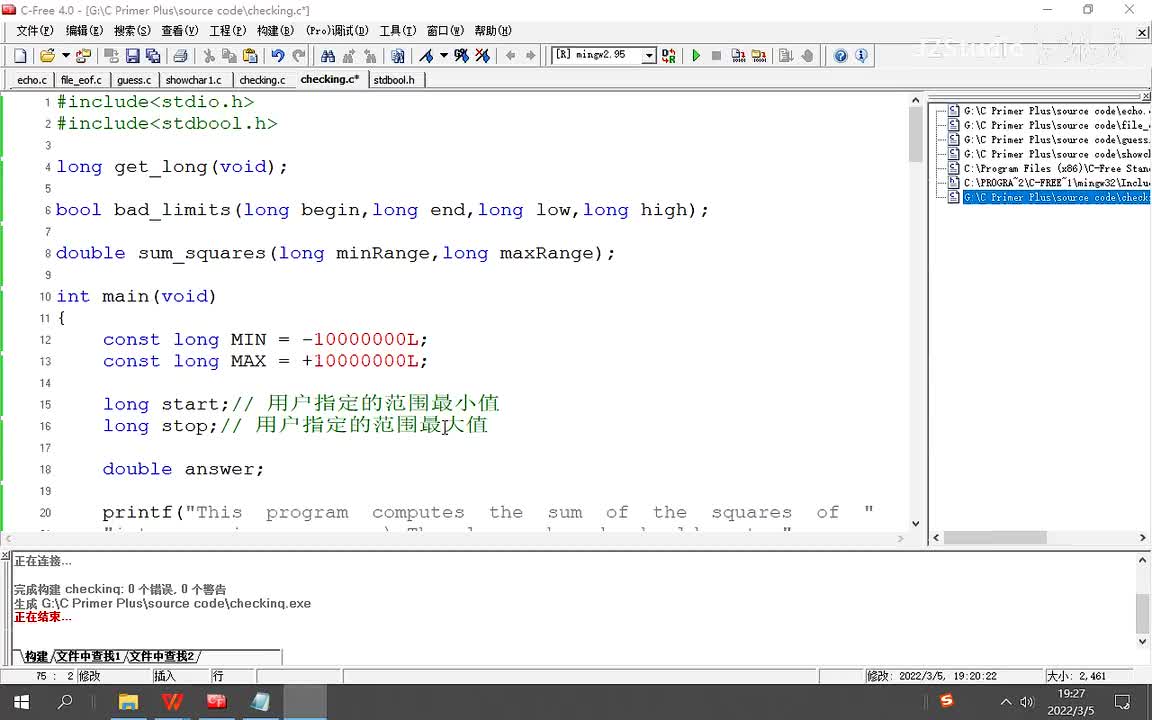Click the Save All toolbar icon

153,56
